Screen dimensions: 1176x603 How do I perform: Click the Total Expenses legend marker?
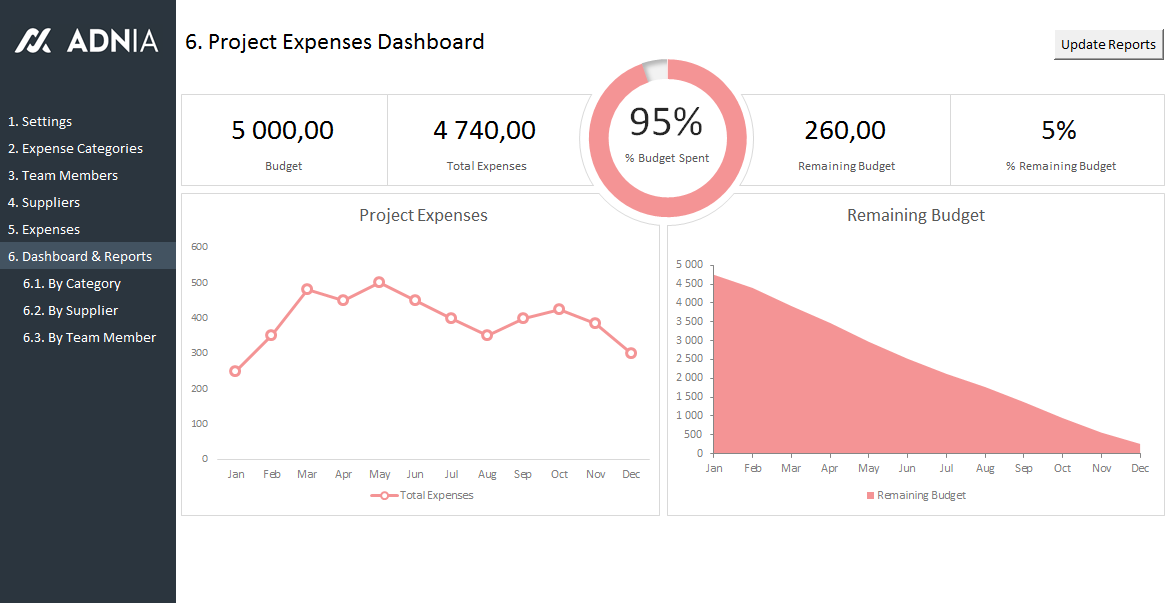384,495
